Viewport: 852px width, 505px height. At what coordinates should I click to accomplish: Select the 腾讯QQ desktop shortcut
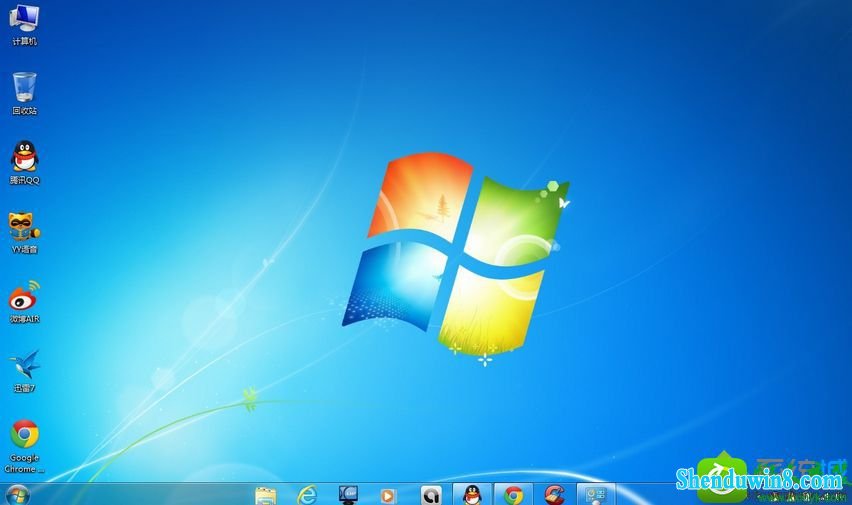24,163
